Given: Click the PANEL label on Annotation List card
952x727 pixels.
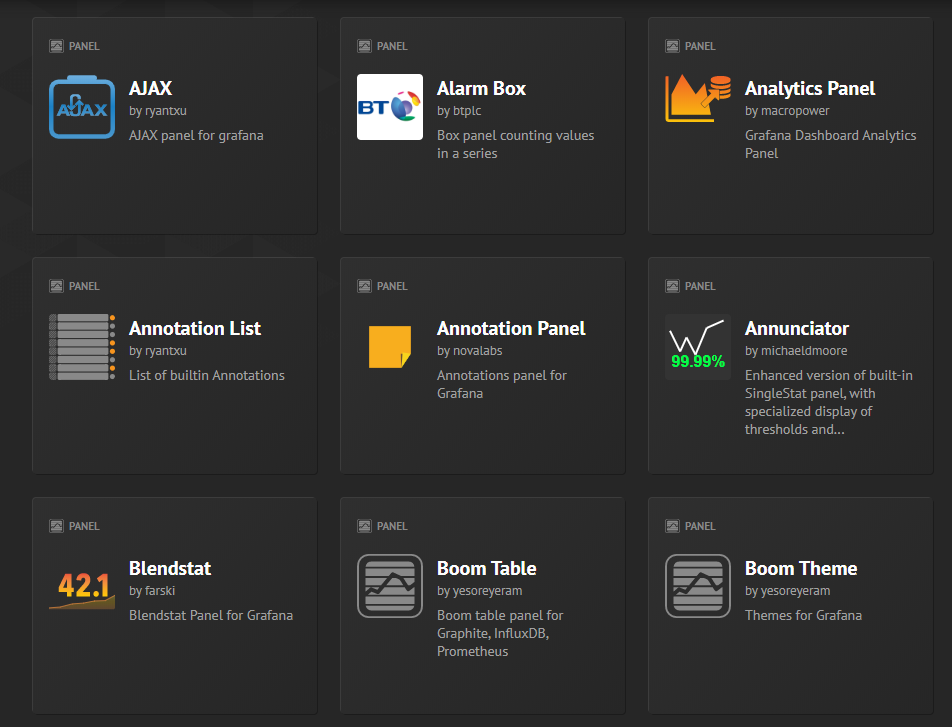Looking at the screenshot, I should pos(84,286).
